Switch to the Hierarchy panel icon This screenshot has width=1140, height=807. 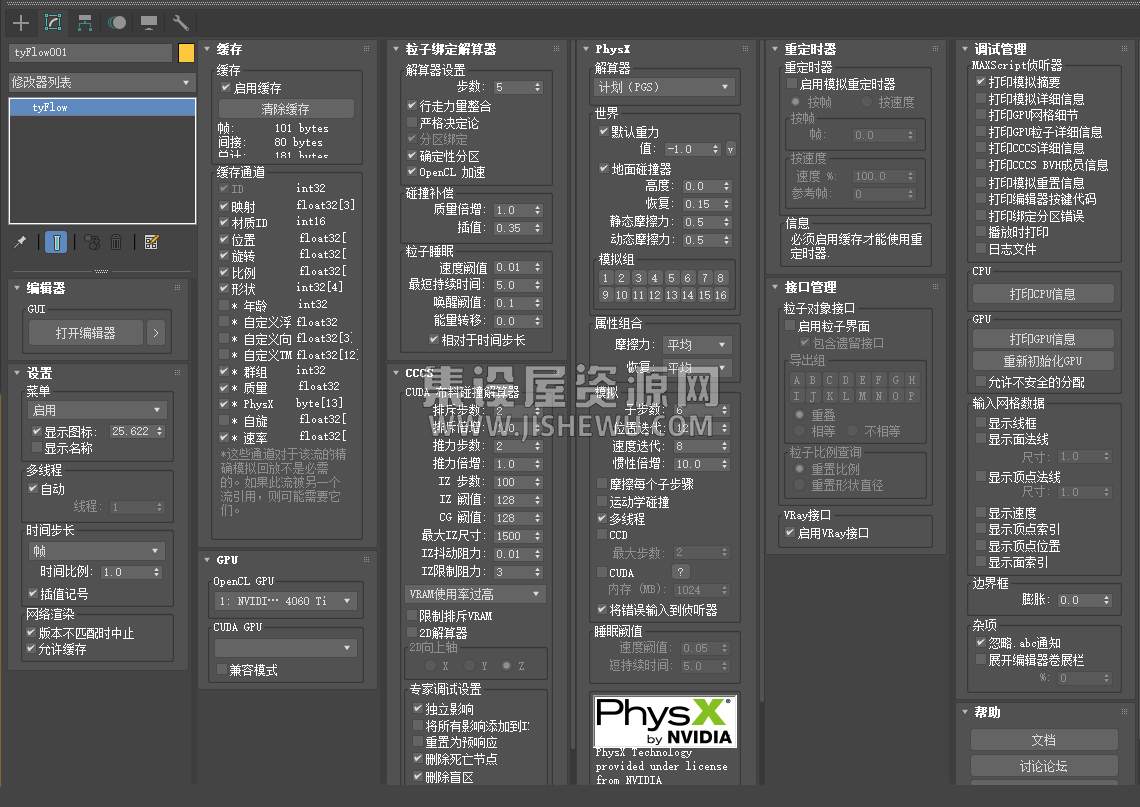pyautogui.click(x=85, y=22)
